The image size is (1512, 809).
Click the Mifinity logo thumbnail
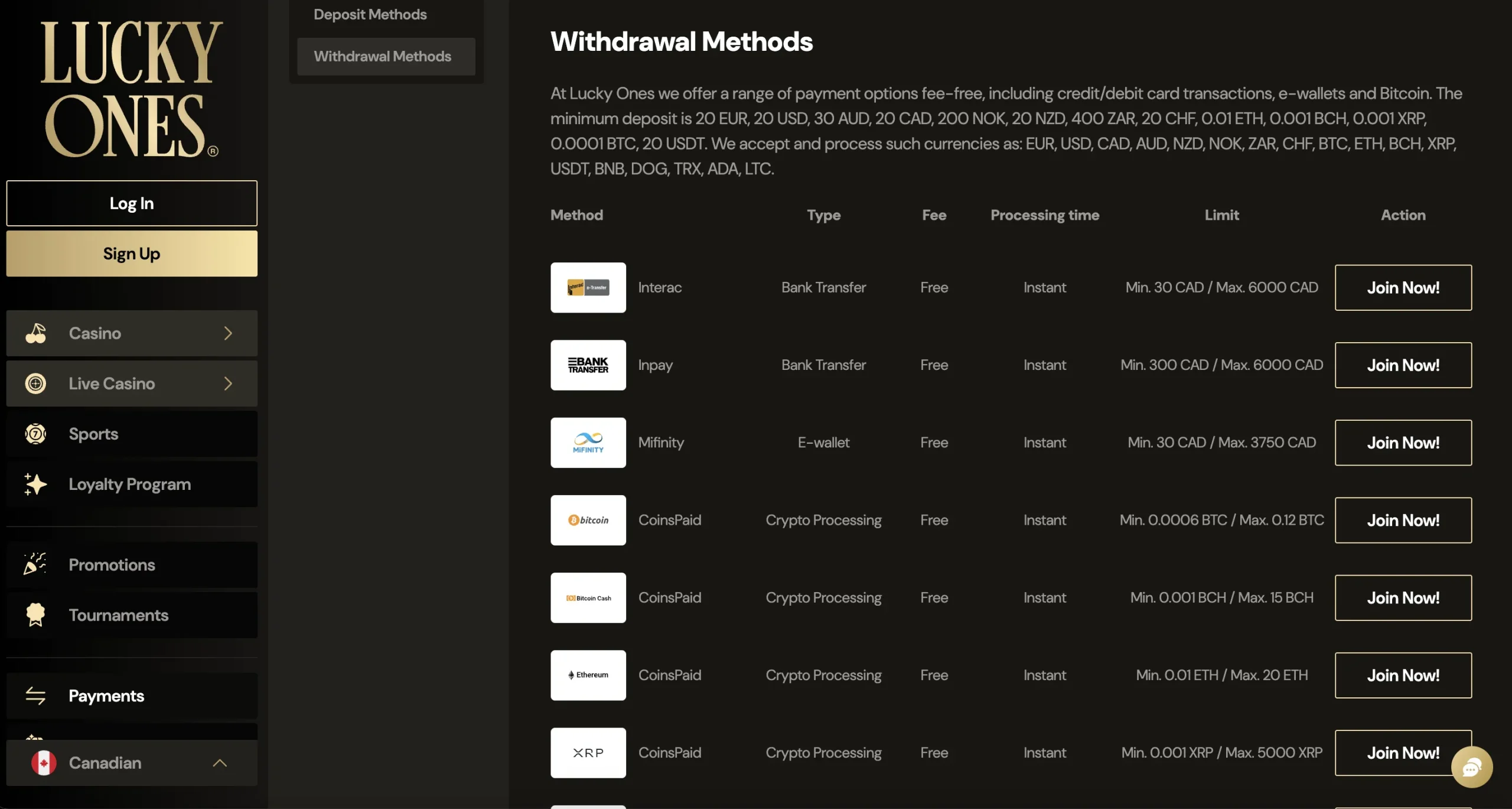pyautogui.click(x=588, y=442)
